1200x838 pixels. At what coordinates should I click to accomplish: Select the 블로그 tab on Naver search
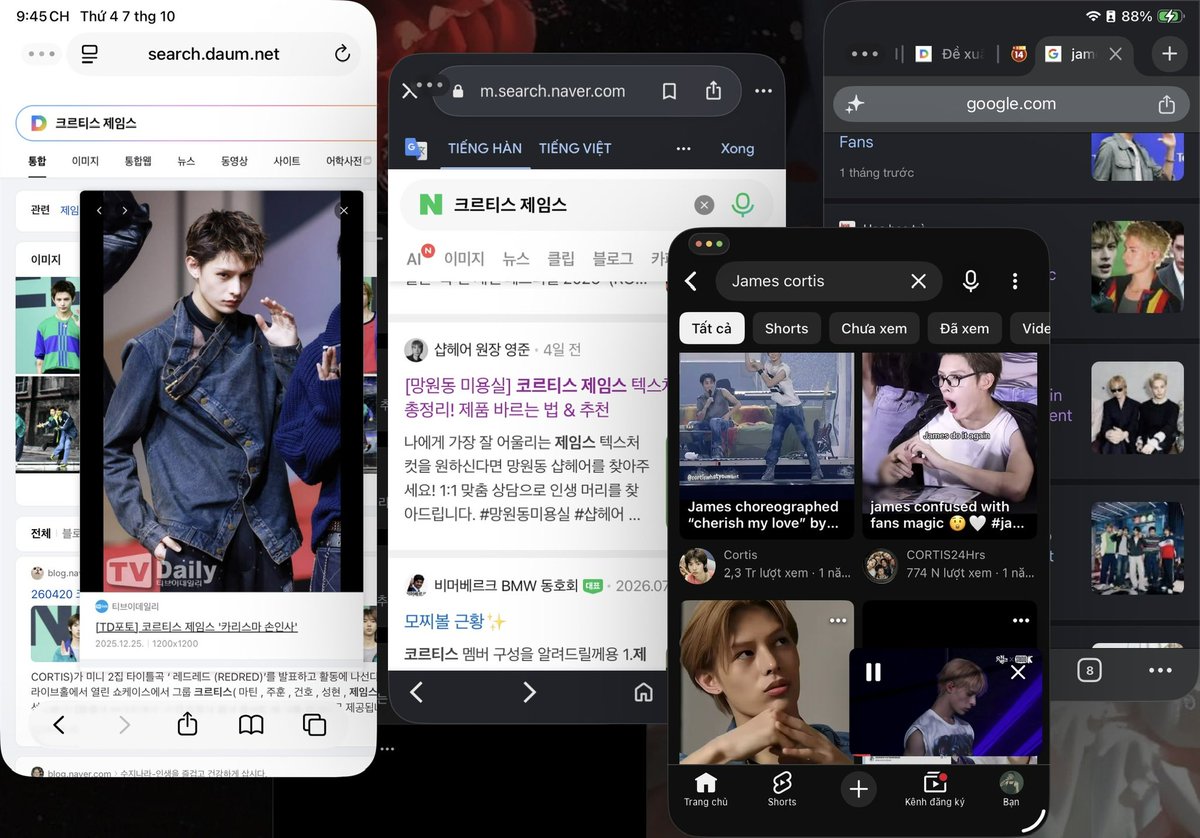613,258
